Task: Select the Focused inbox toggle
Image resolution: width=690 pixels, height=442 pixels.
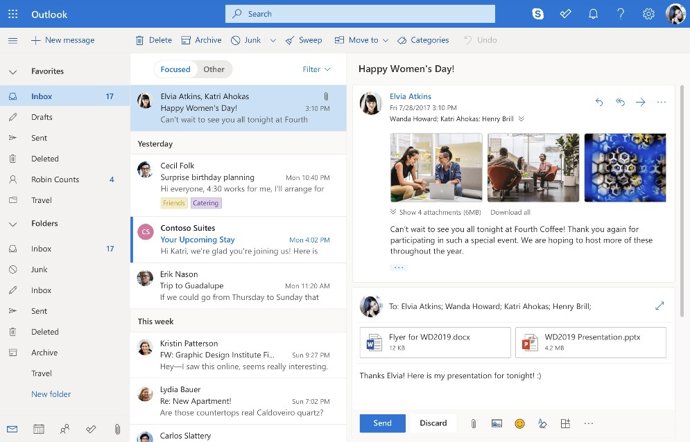Action: tap(175, 69)
